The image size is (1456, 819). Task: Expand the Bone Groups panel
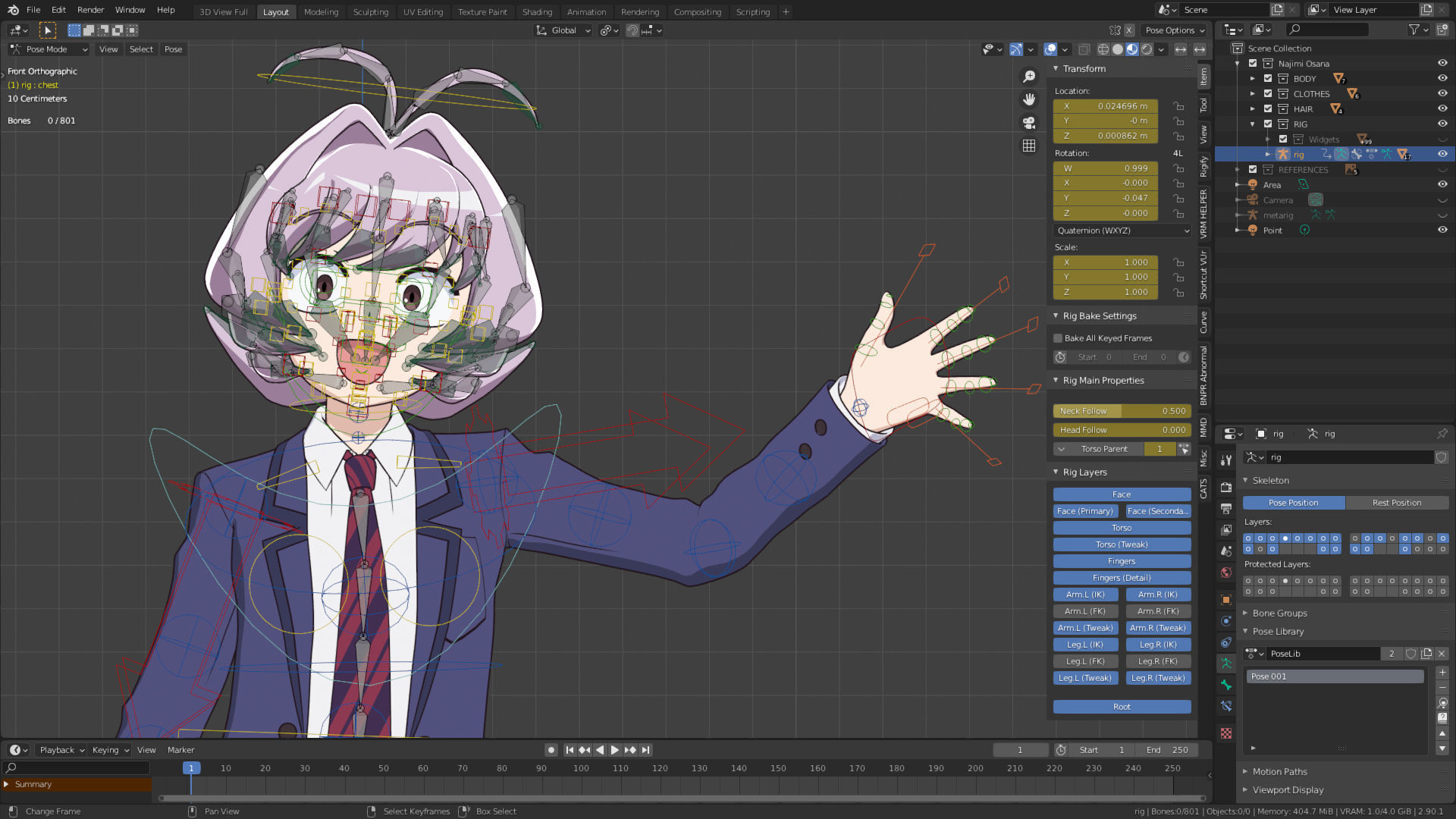click(1245, 613)
